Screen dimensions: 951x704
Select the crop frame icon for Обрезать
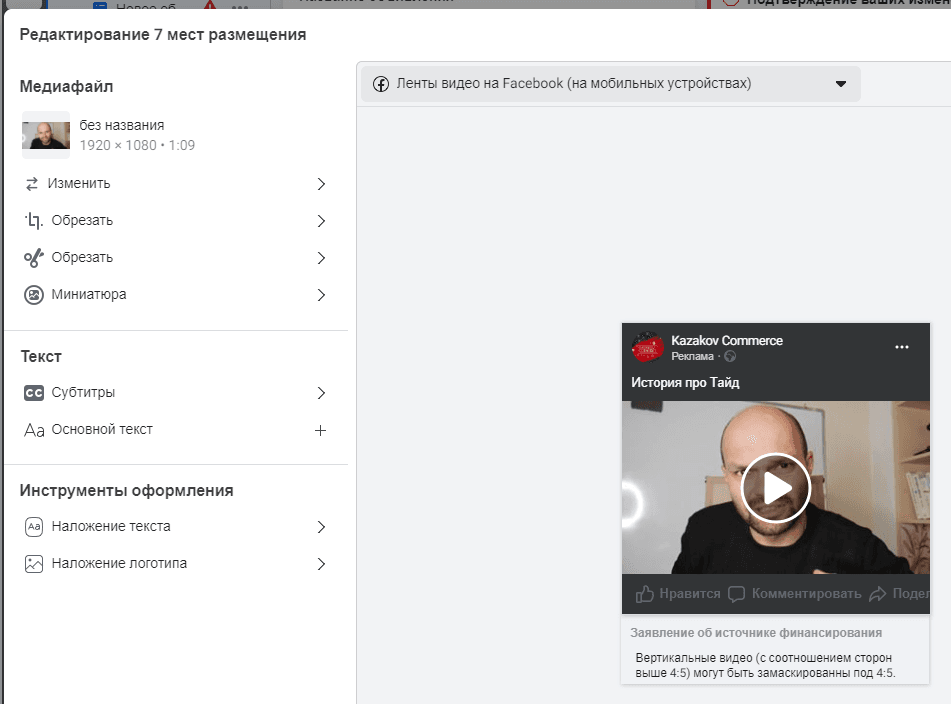(33, 221)
